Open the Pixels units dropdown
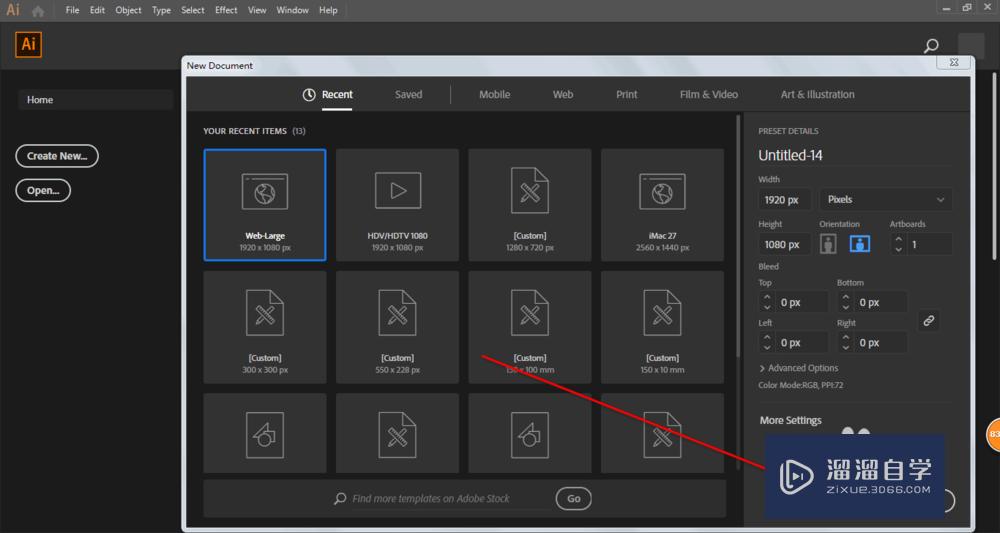 click(x=886, y=200)
